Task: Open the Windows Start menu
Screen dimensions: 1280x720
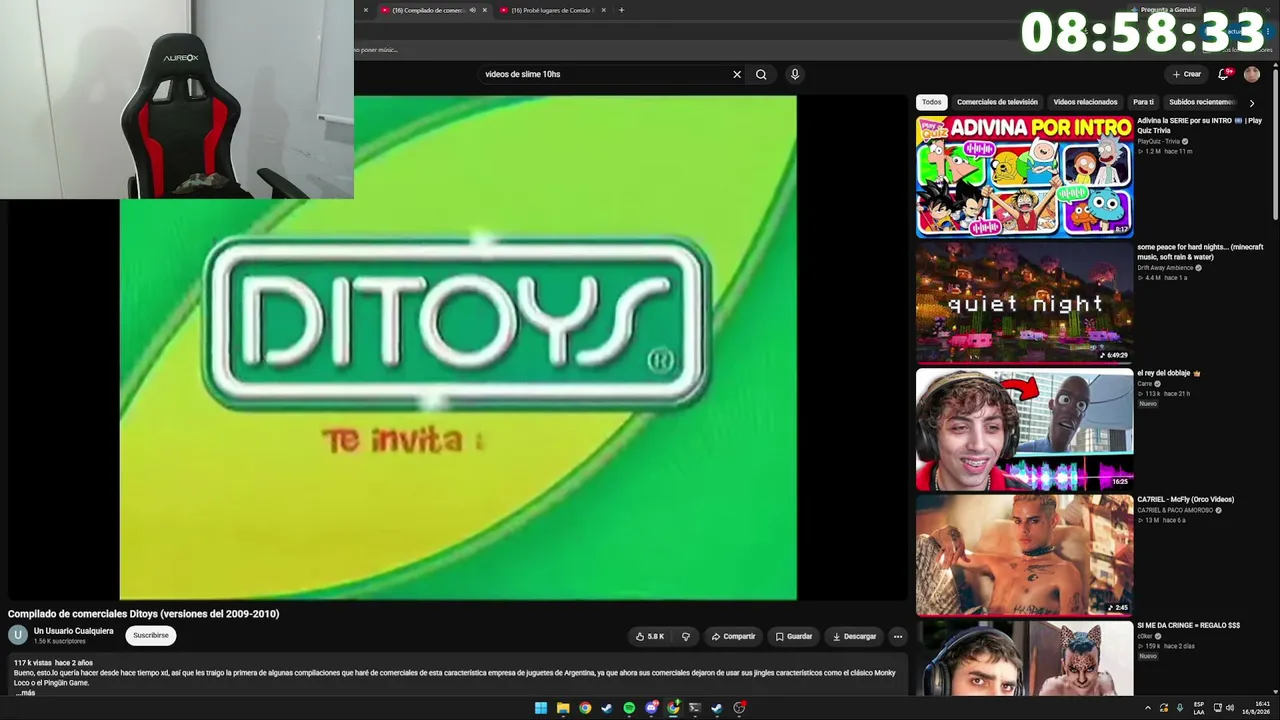Action: click(541, 708)
